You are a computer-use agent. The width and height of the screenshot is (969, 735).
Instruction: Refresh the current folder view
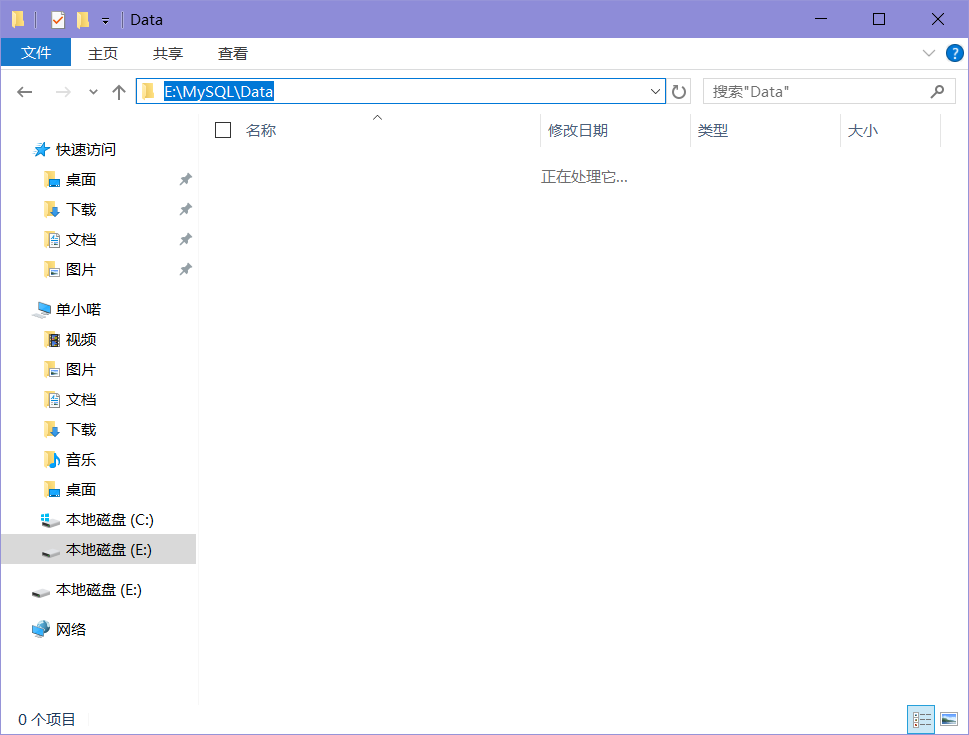click(679, 92)
